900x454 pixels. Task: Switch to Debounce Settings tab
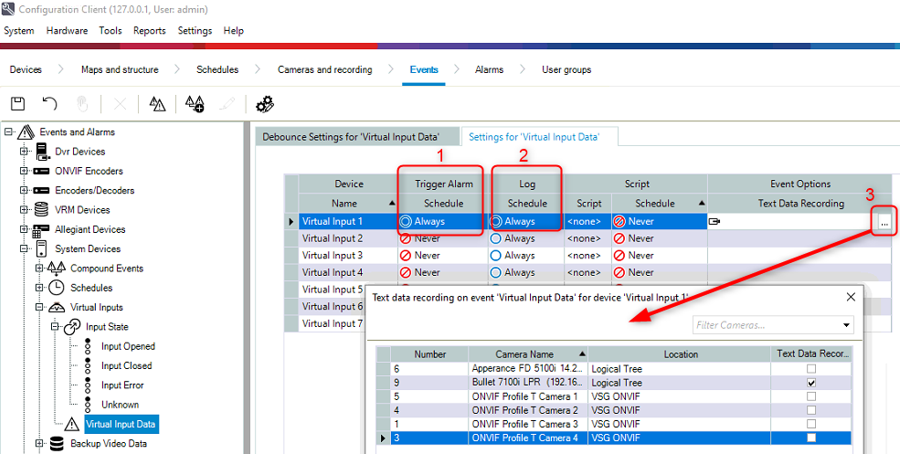point(356,137)
